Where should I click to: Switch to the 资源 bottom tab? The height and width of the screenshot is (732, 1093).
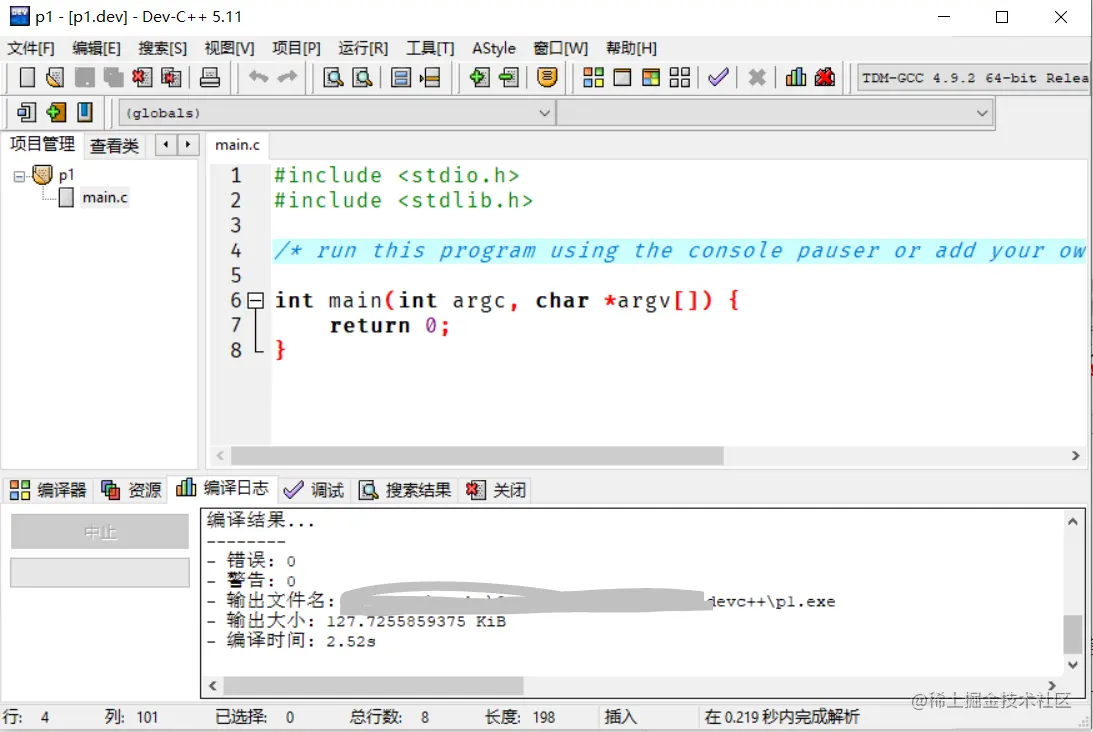point(131,490)
